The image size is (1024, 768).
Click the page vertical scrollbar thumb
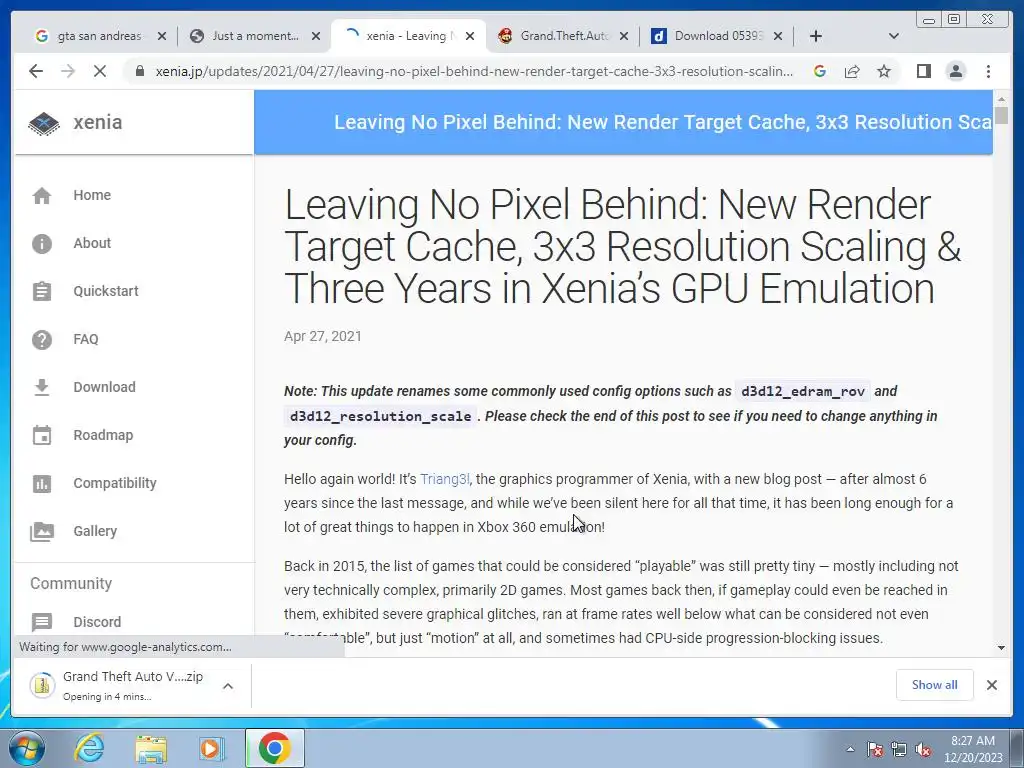pyautogui.click(x=1002, y=115)
